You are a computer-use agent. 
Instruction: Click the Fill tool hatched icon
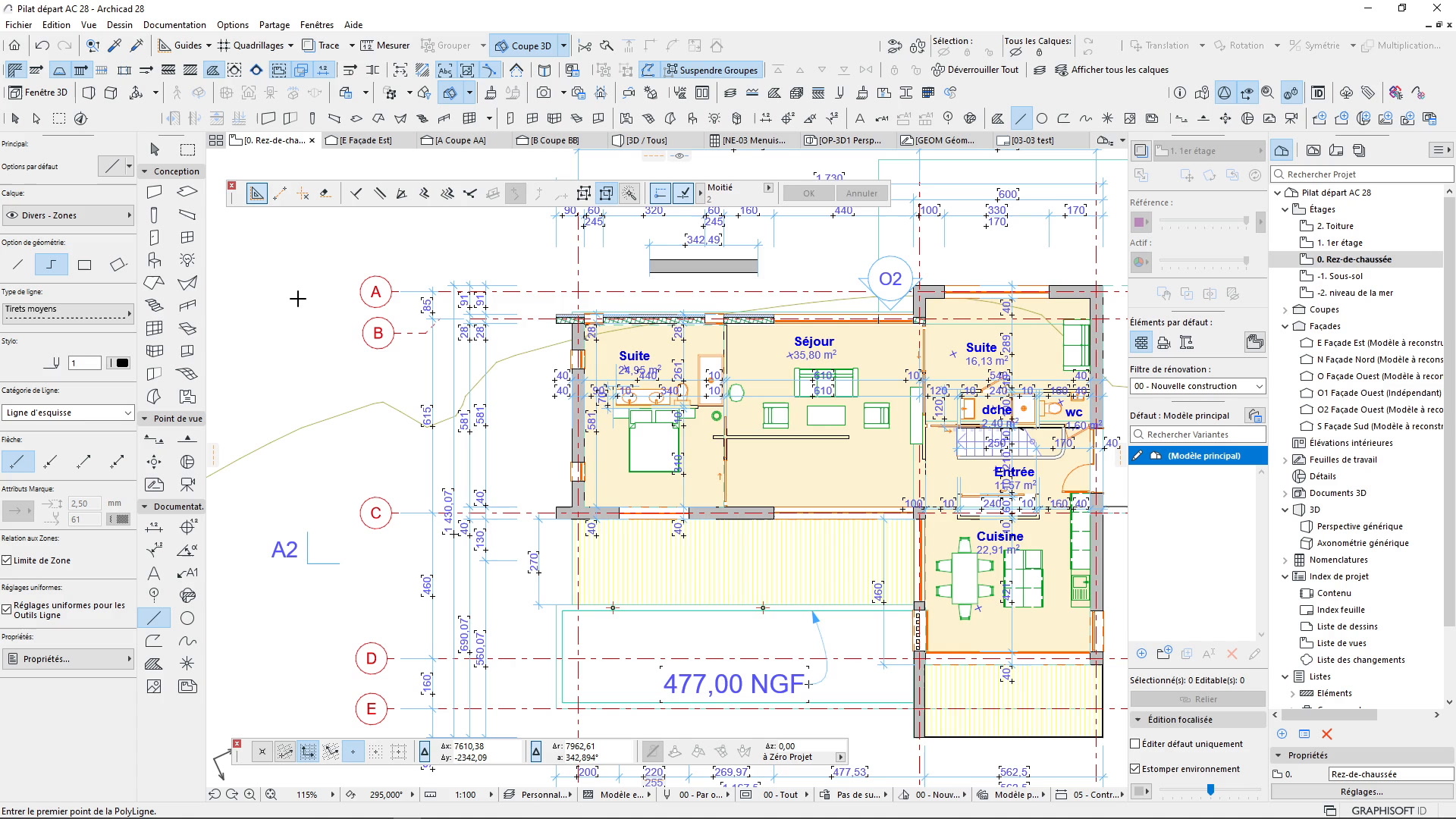(154, 664)
